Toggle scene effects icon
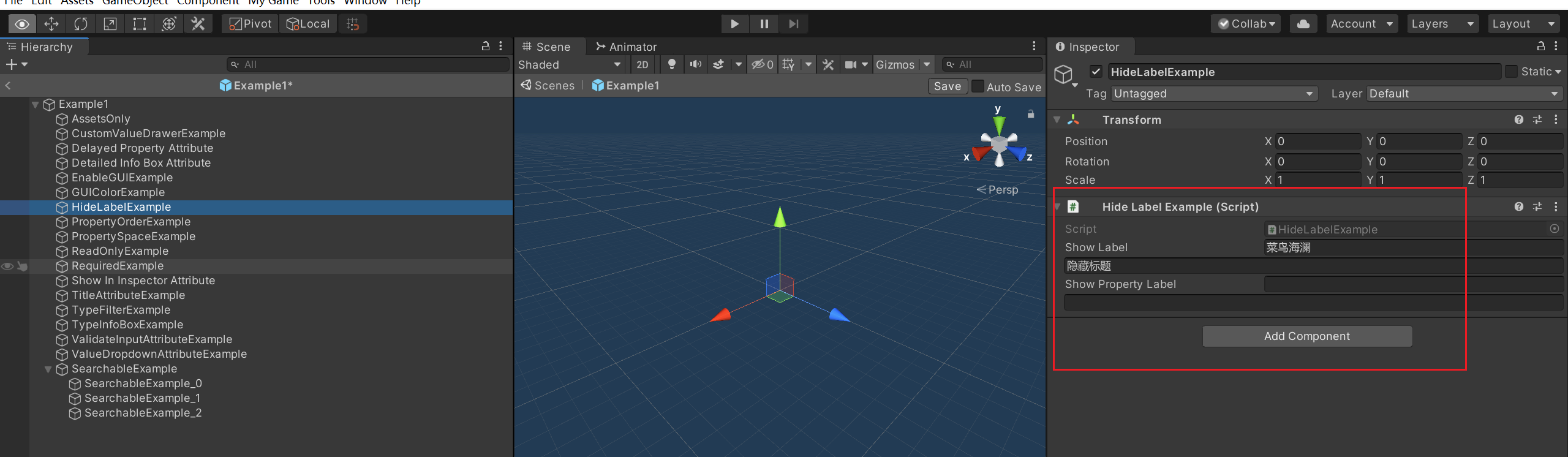The image size is (1568, 457). (x=719, y=64)
